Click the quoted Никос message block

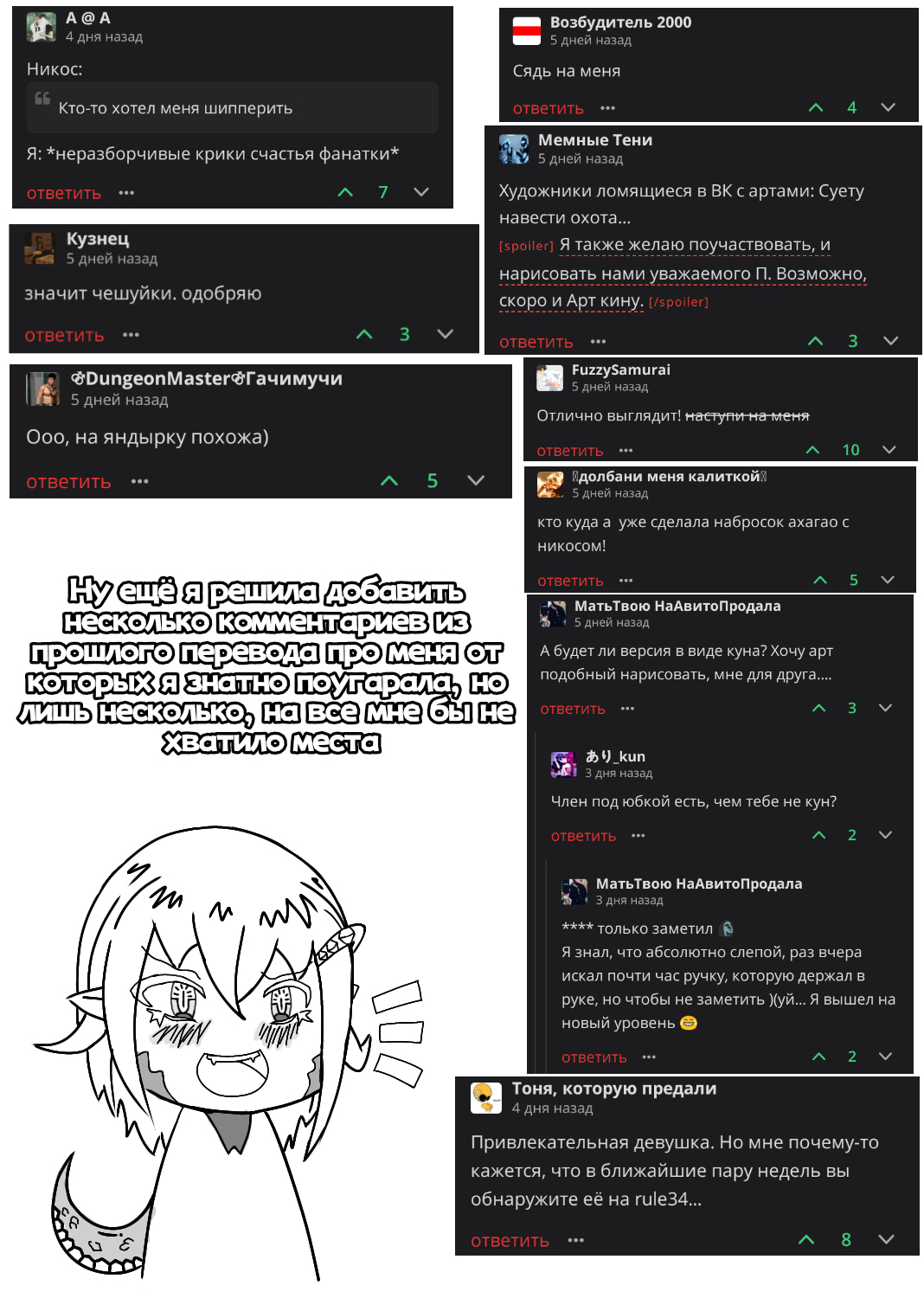click(x=233, y=107)
